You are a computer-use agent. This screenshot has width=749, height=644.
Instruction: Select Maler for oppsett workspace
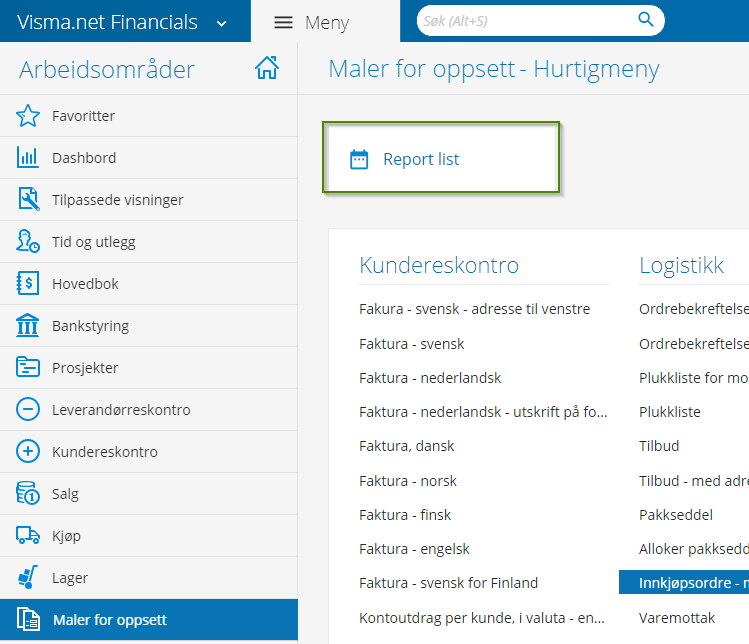tap(109, 620)
